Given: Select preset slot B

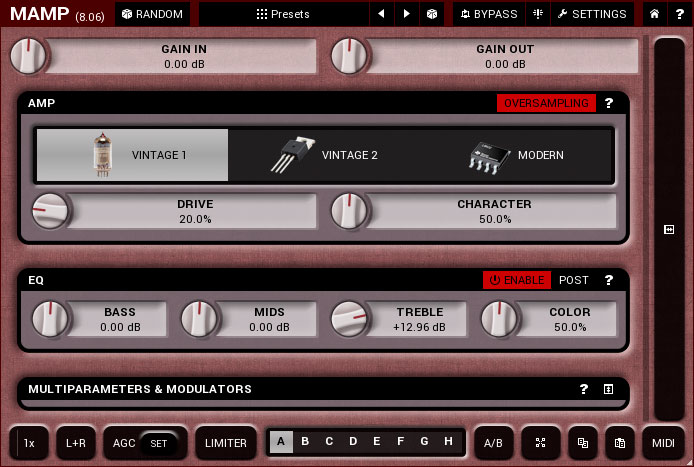Looking at the screenshot, I should (x=305, y=442).
